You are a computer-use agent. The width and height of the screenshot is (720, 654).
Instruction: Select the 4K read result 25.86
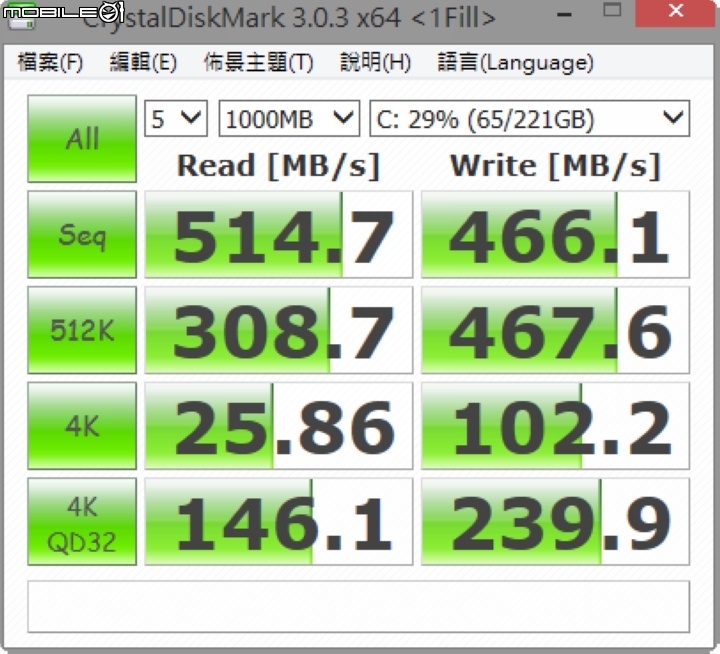(x=279, y=426)
